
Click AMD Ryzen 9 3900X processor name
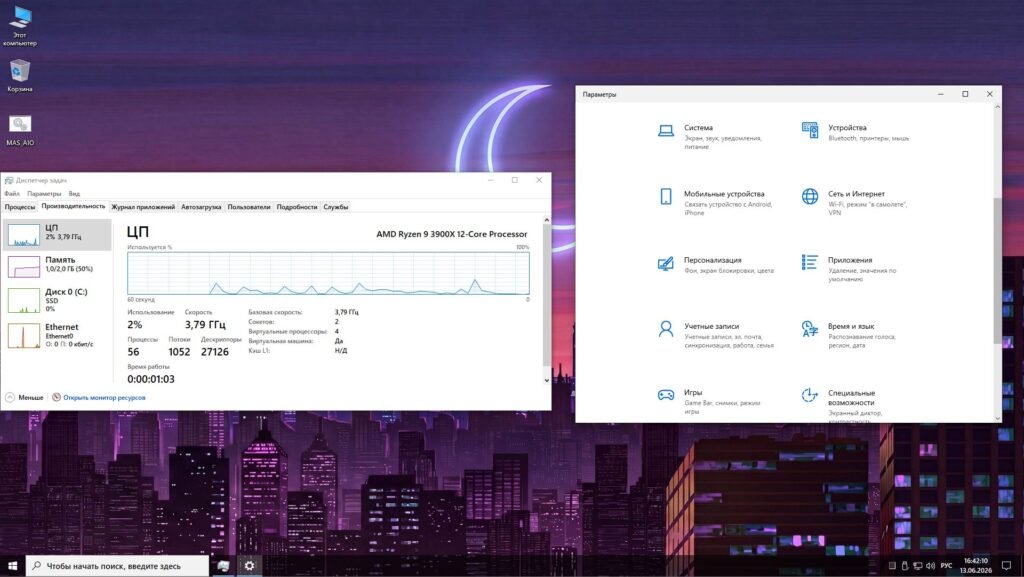[x=451, y=234]
